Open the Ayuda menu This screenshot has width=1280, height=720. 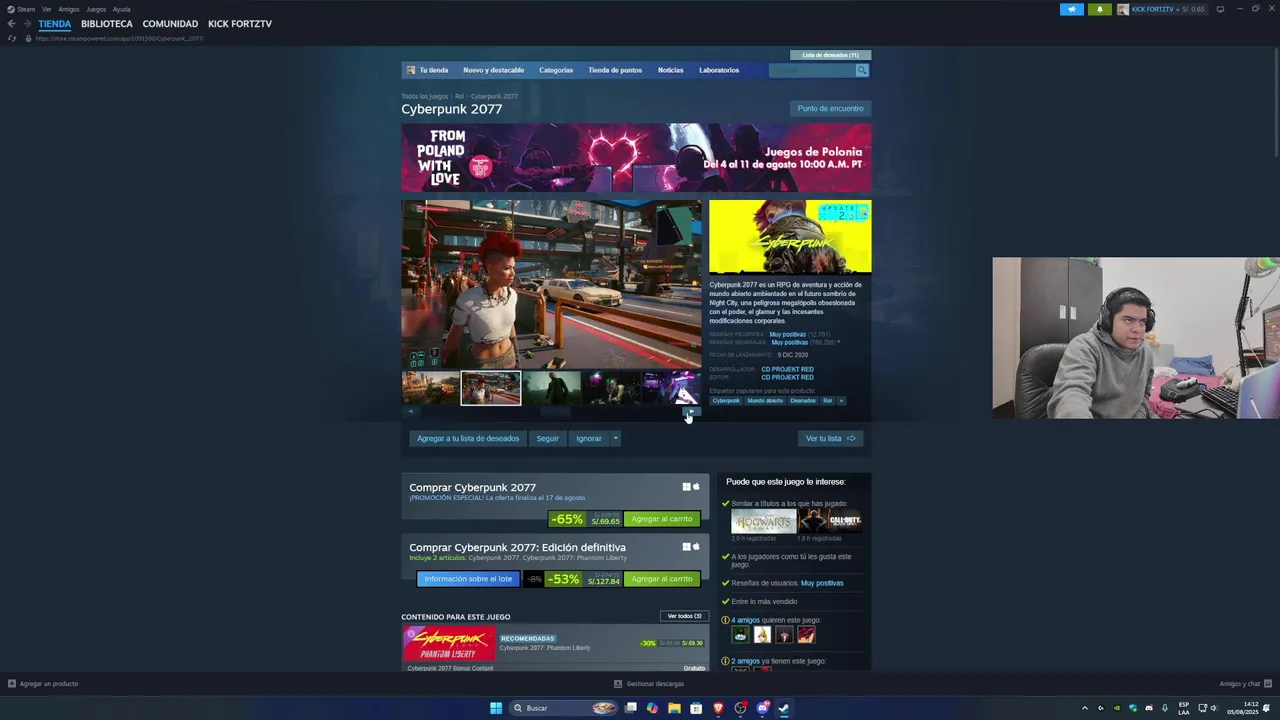tap(121, 9)
